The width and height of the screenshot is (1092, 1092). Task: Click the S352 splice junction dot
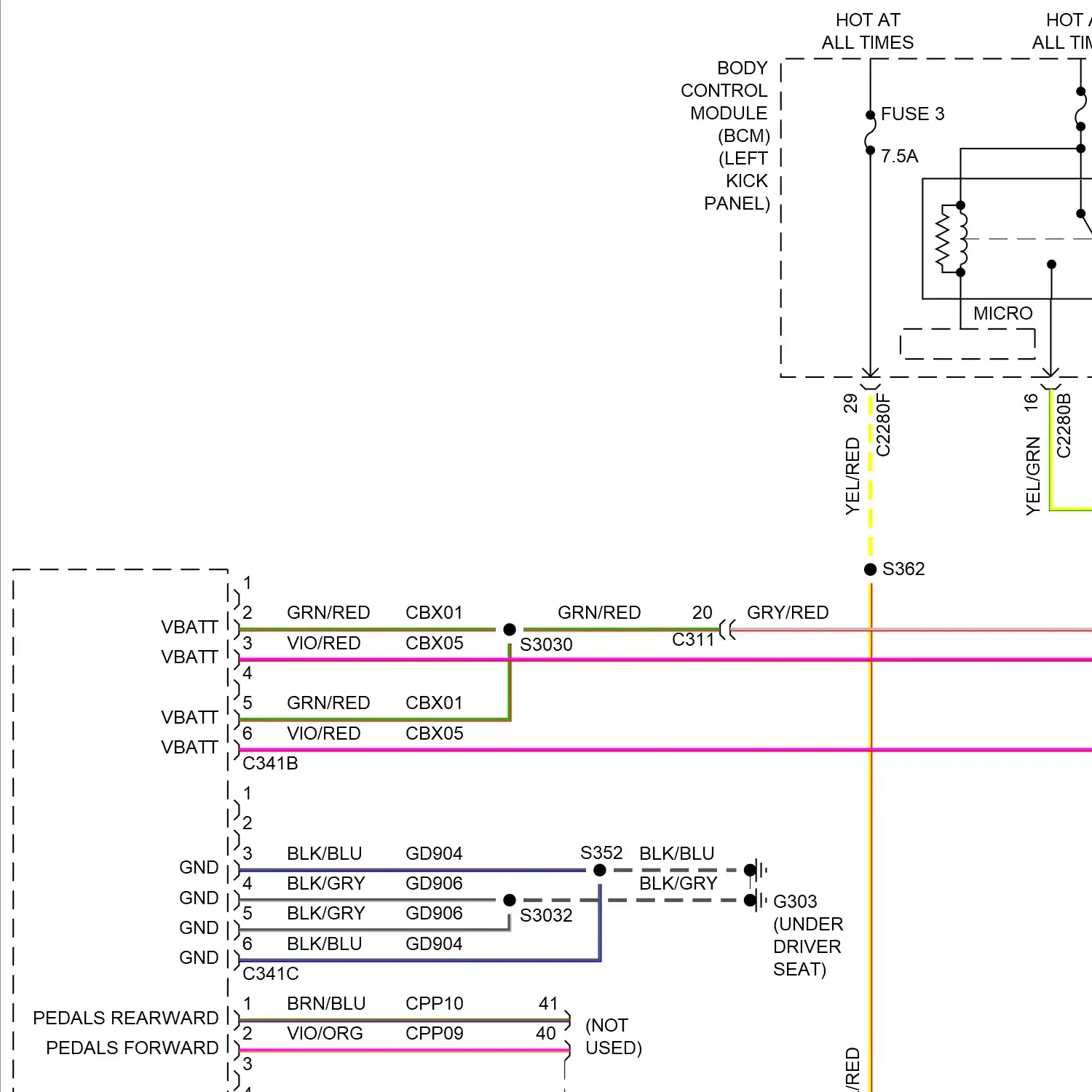(x=600, y=870)
